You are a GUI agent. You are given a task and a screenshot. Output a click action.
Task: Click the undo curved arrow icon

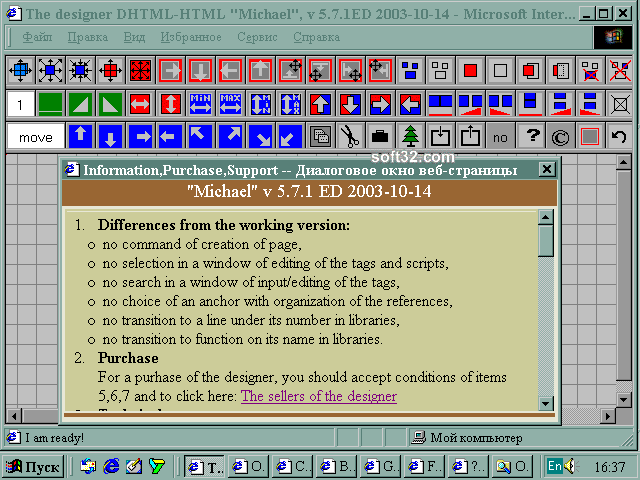620,136
